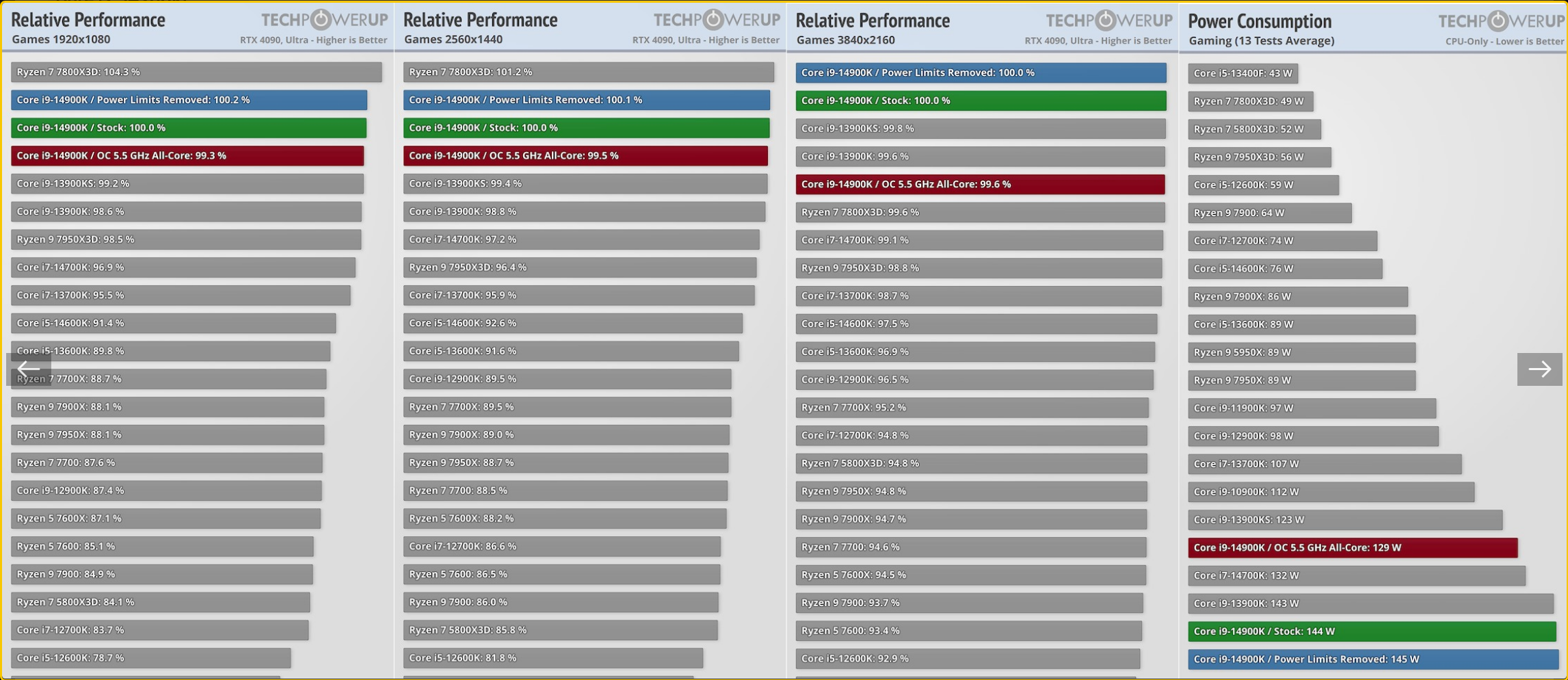Click 'Ryzen 7 5800X3D: 94.8 %' bar
The width and height of the screenshot is (1568, 680).
click(972, 463)
